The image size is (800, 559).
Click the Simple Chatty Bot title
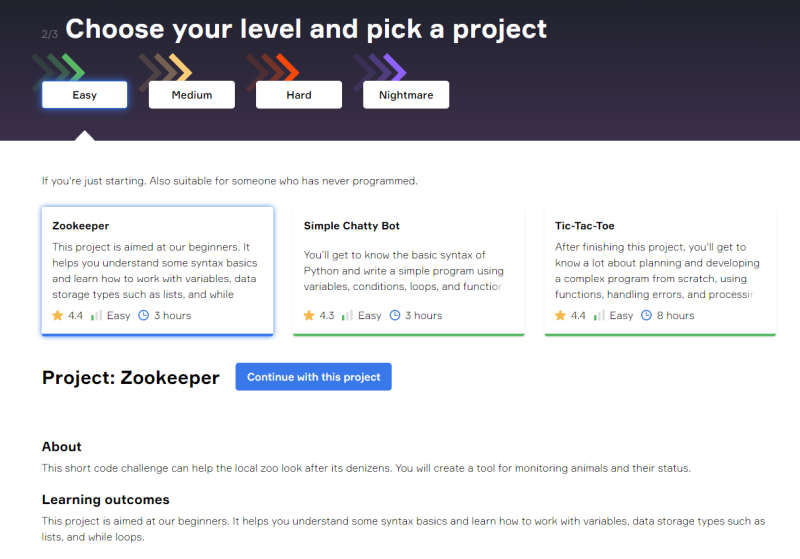pyautogui.click(x=352, y=226)
